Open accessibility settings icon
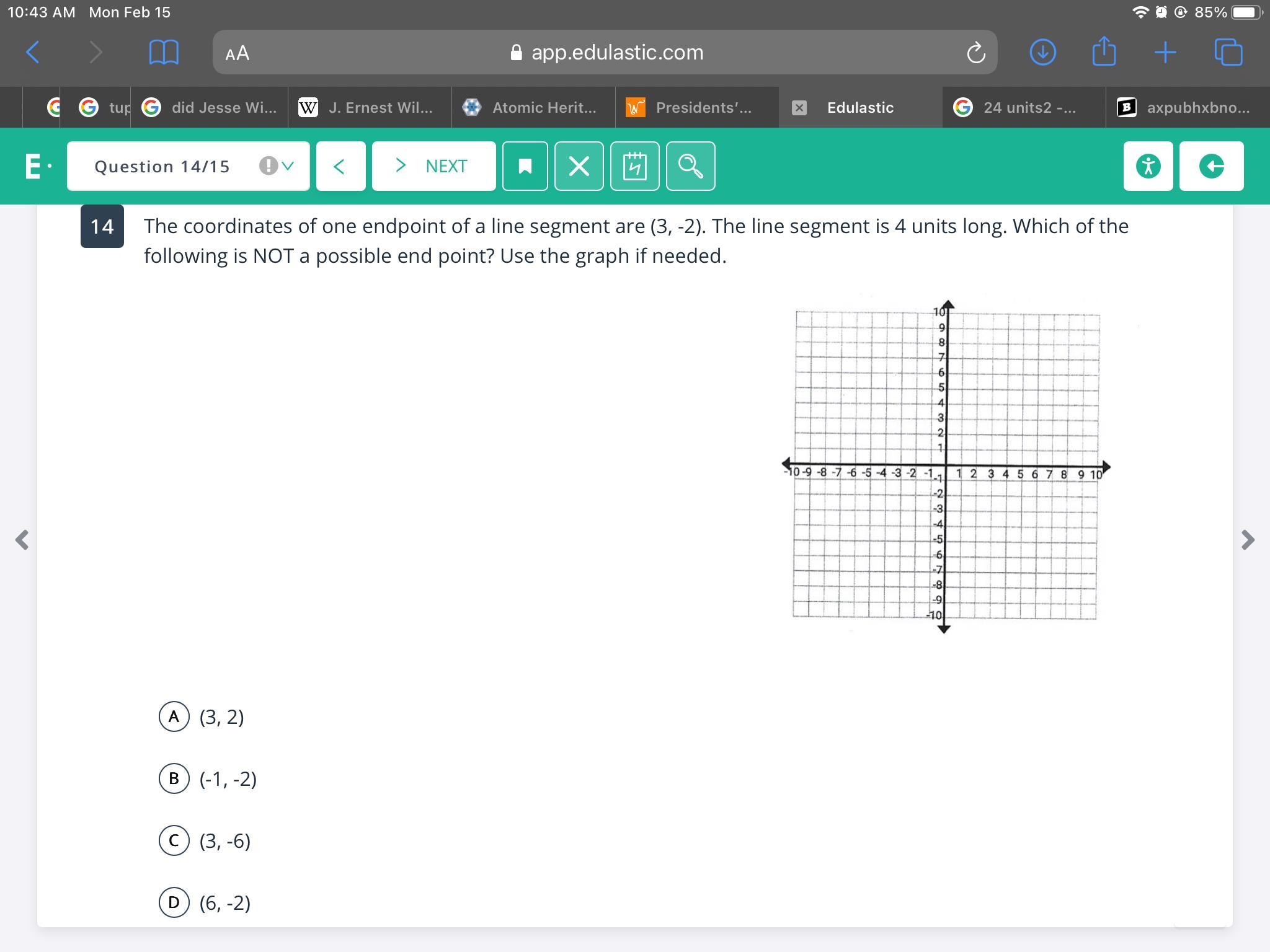This screenshot has height=952, width=1270. click(1148, 166)
